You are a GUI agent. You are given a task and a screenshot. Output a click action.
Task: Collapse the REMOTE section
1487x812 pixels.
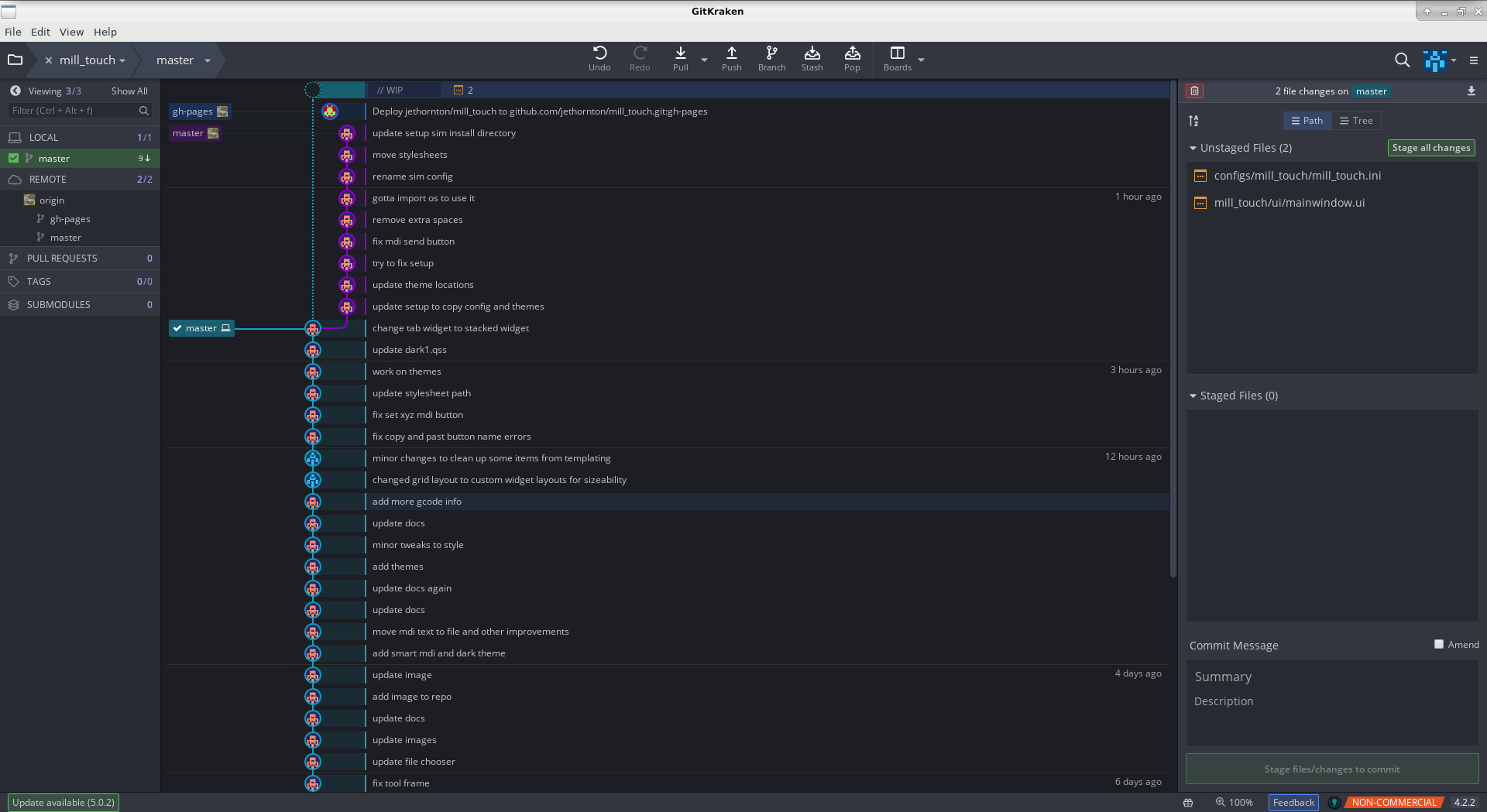[x=80, y=179]
